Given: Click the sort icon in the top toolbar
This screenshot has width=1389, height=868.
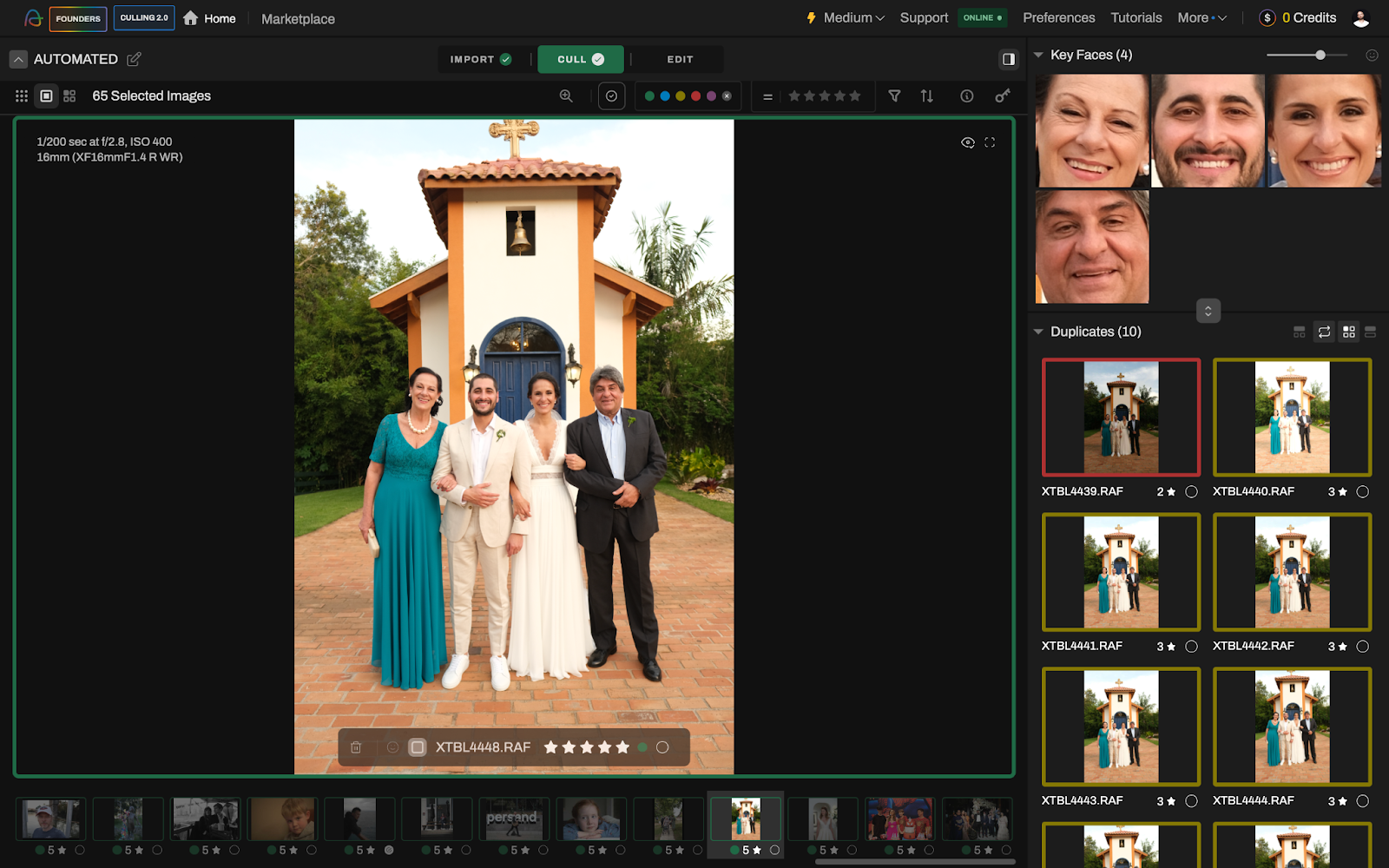Looking at the screenshot, I should 926,95.
